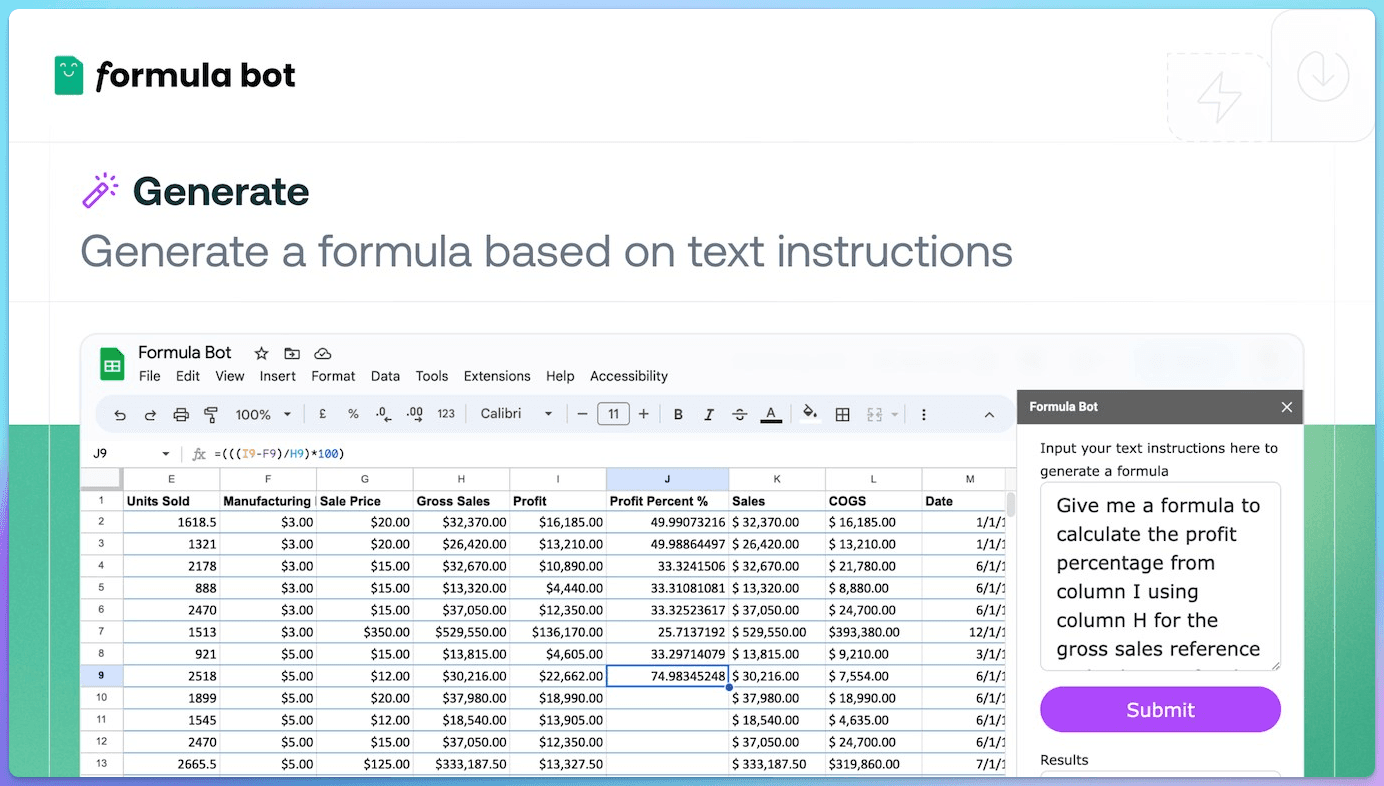The image size is (1384, 786).
Task: Click the move to folder icon
Action: 292,353
